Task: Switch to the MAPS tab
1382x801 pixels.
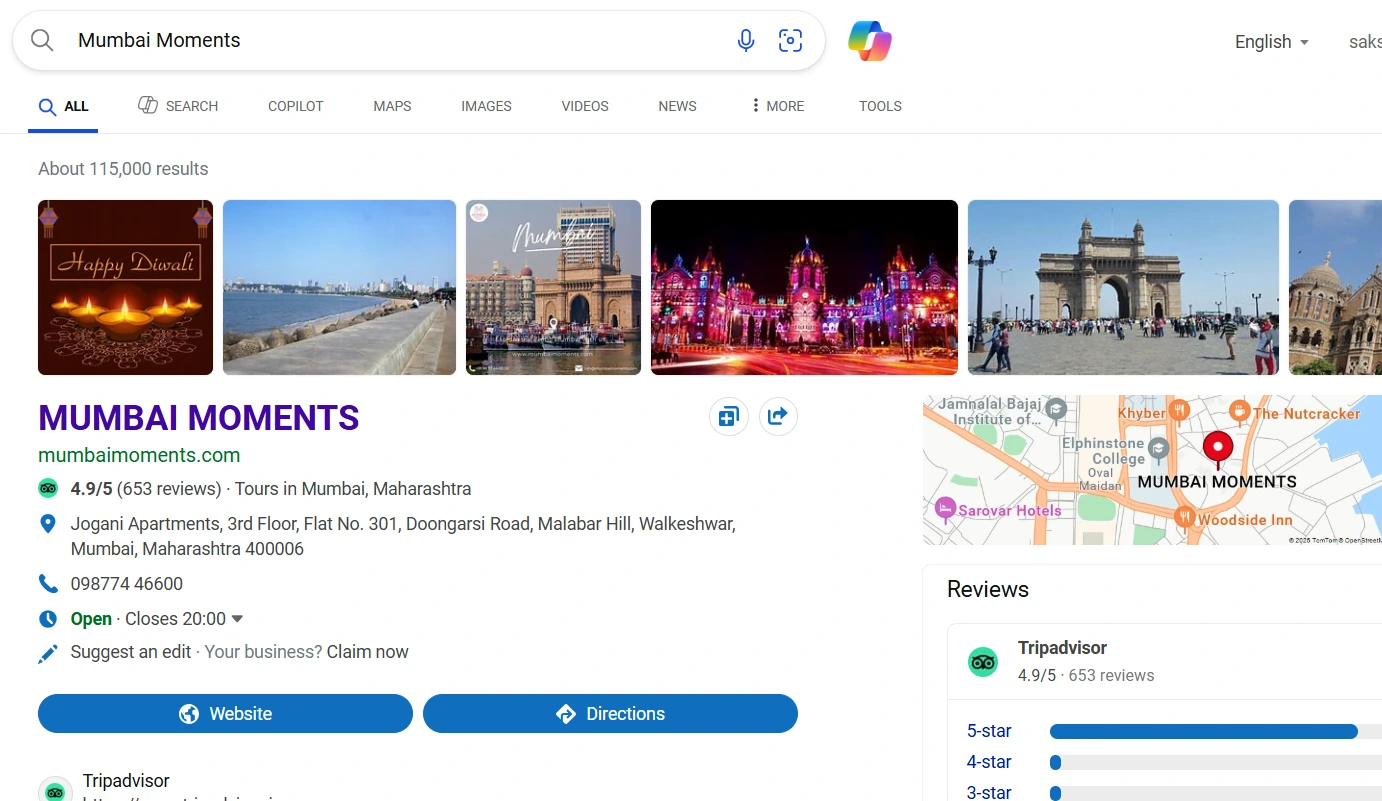Action: pos(391,106)
